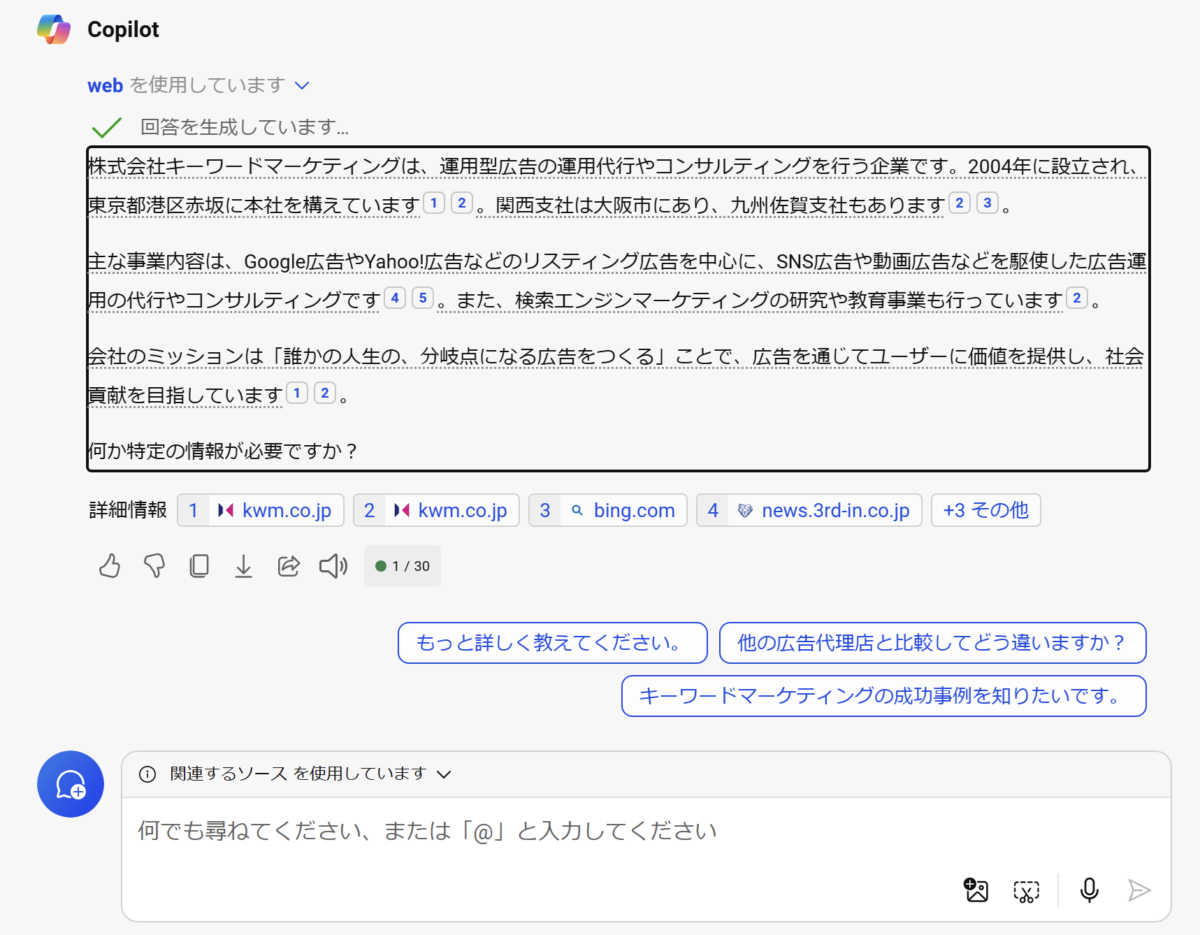
Task: Open source 1 kwm.co.jp link
Action: [x=261, y=510]
